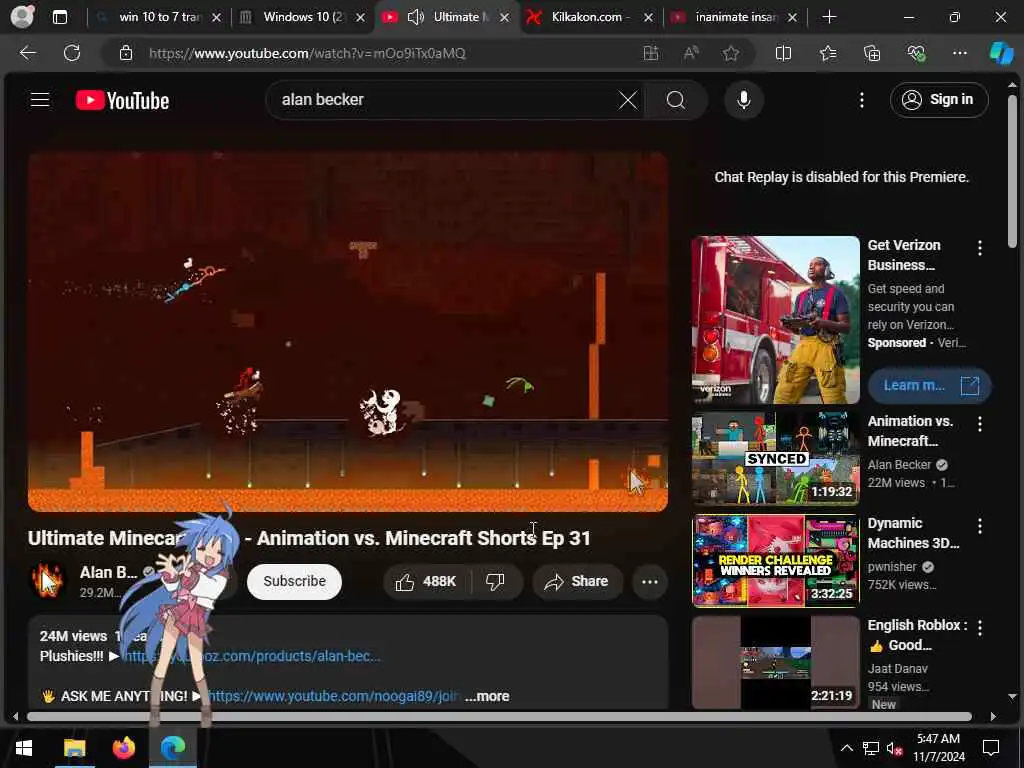Open options for Animation vs. Minecraft video
The image size is (1024, 768).
click(979, 424)
